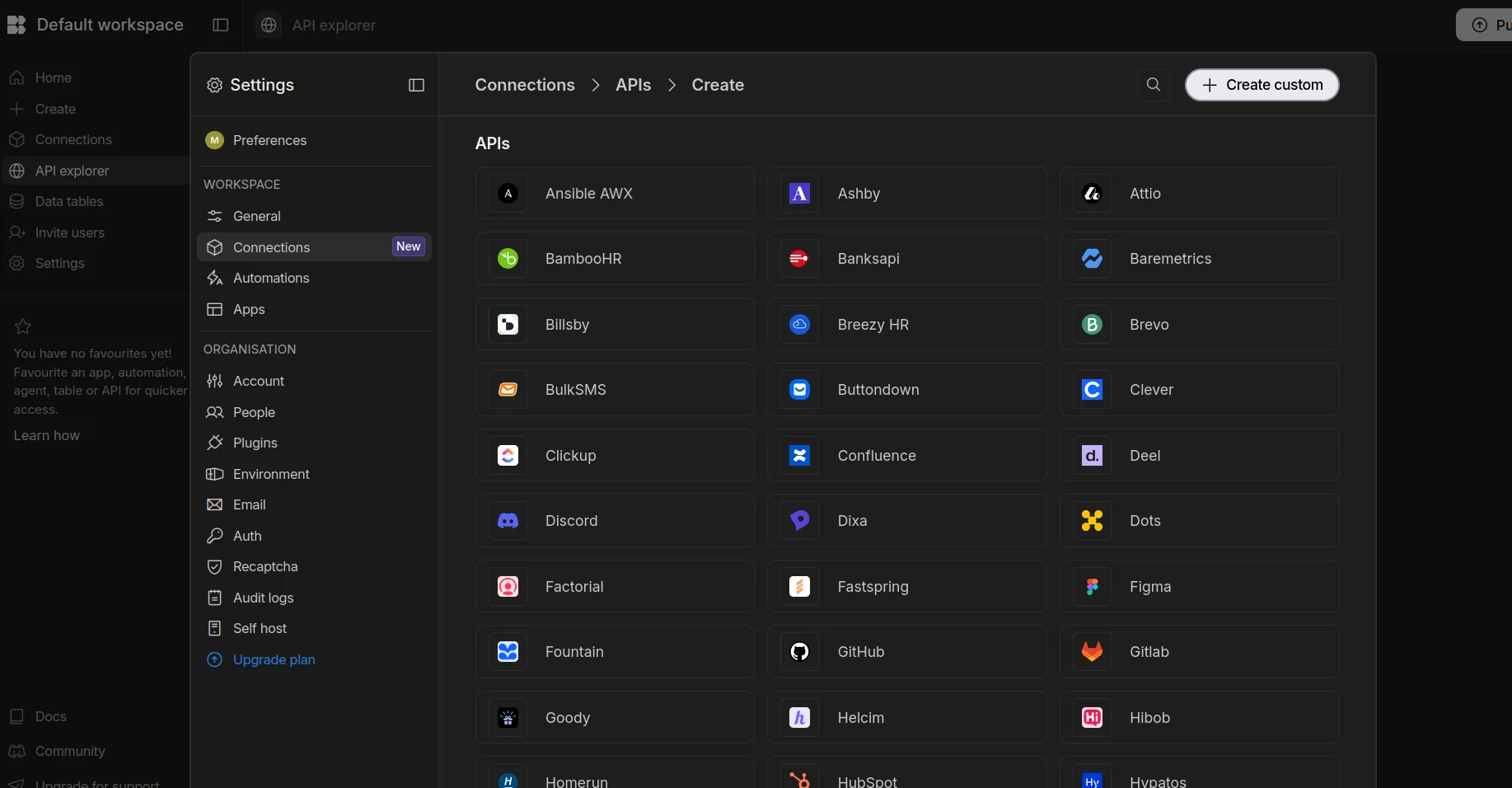The width and height of the screenshot is (1512, 788).
Task: Open Preferences with the M avatar
Action: coord(269,140)
